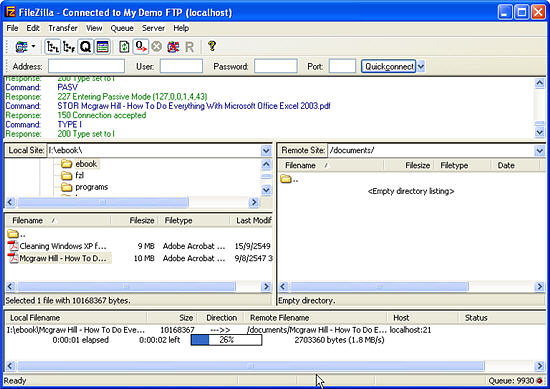Click the Address input field

coord(86,66)
